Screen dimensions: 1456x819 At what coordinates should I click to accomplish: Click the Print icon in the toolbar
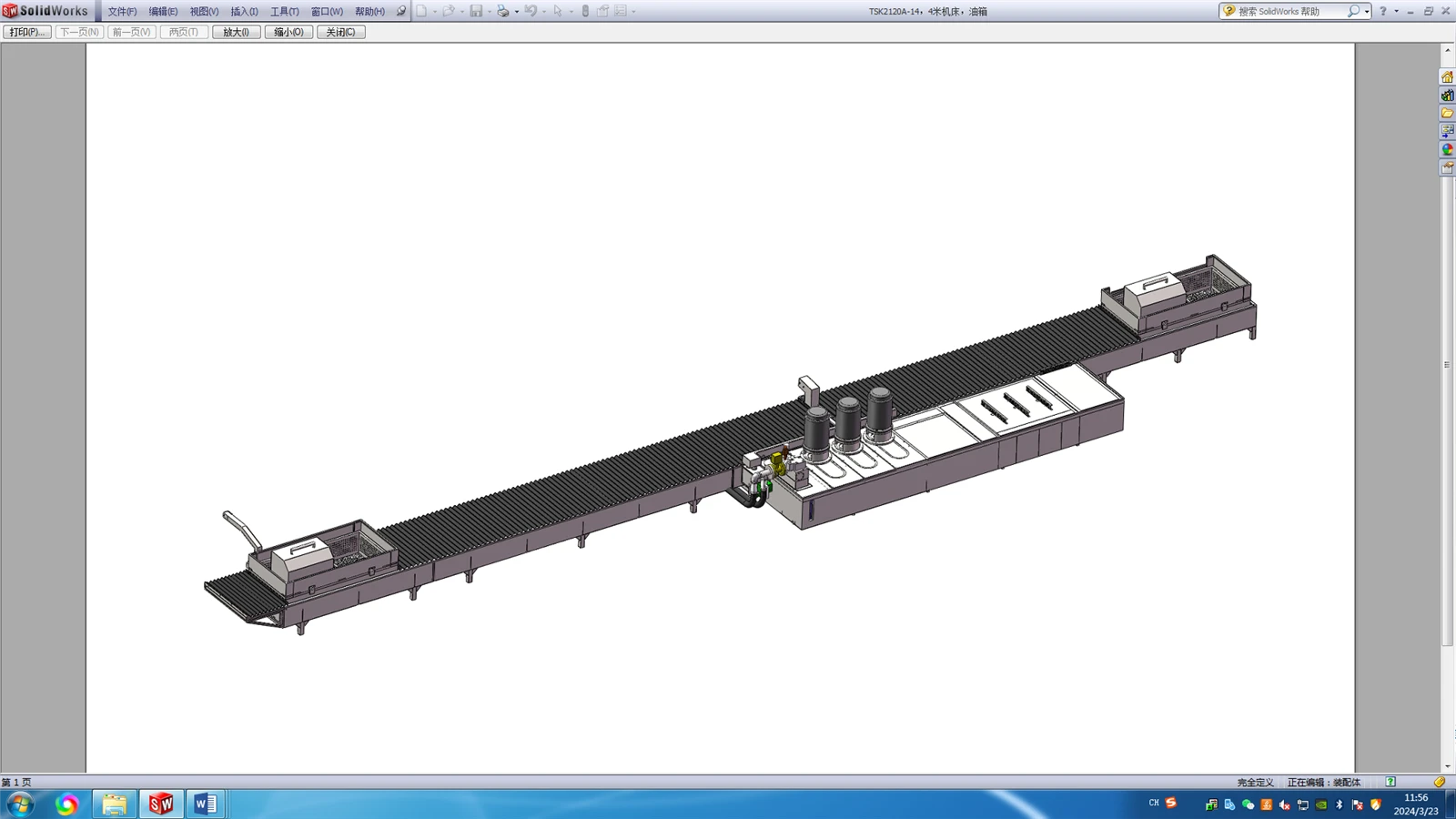pos(503,11)
